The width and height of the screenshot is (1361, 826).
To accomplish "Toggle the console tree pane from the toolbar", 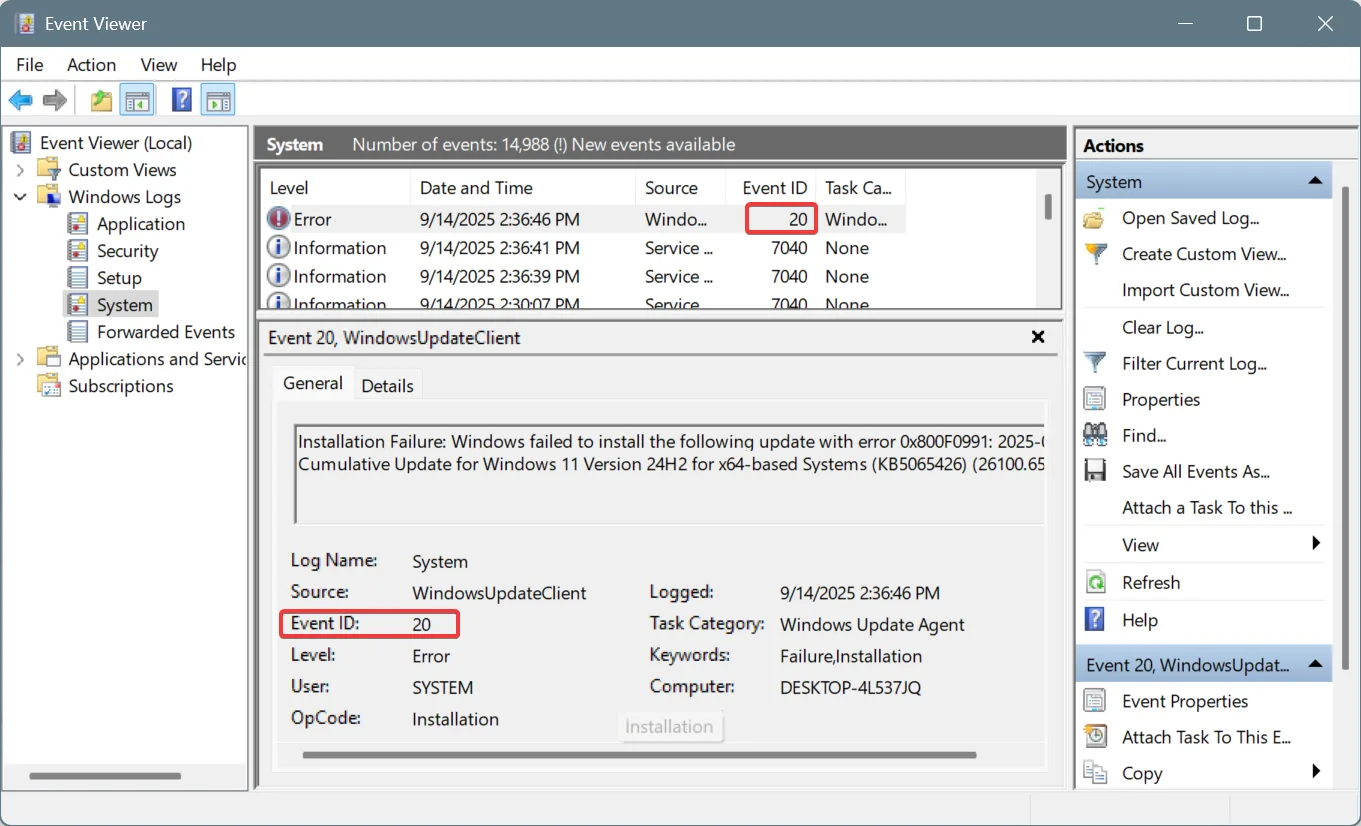I will click(137, 99).
